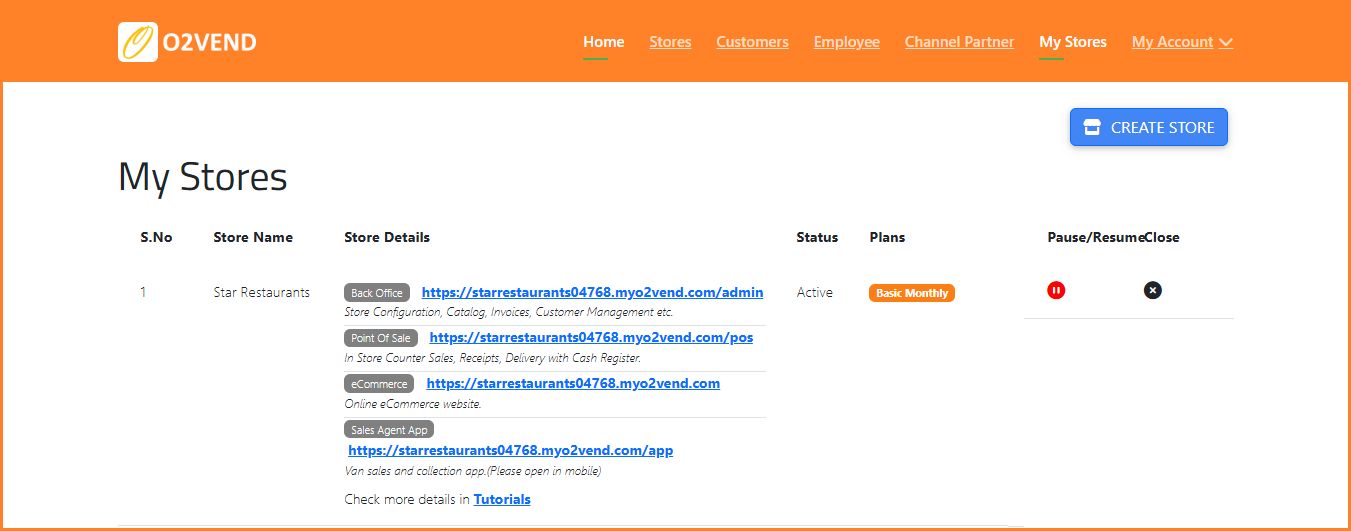Click the Store Details column header

click(x=387, y=238)
